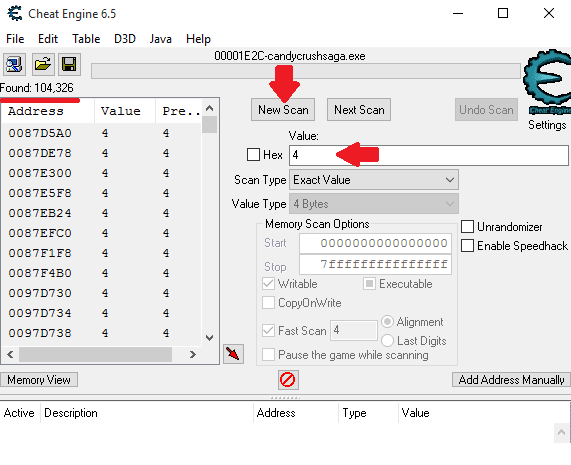Open Memory View
The height and width of the screenshot is (465, 571).
39,380
